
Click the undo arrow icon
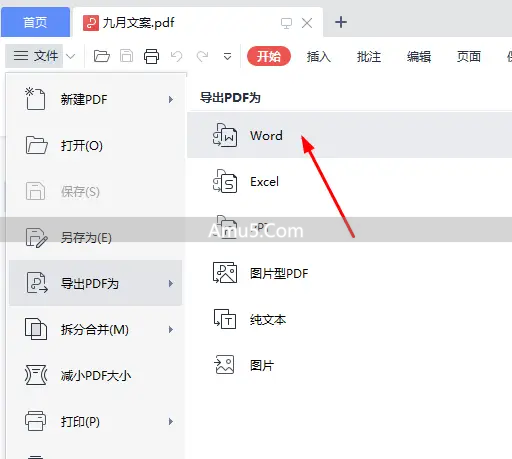pyautogui.click(x=176, y=56)
